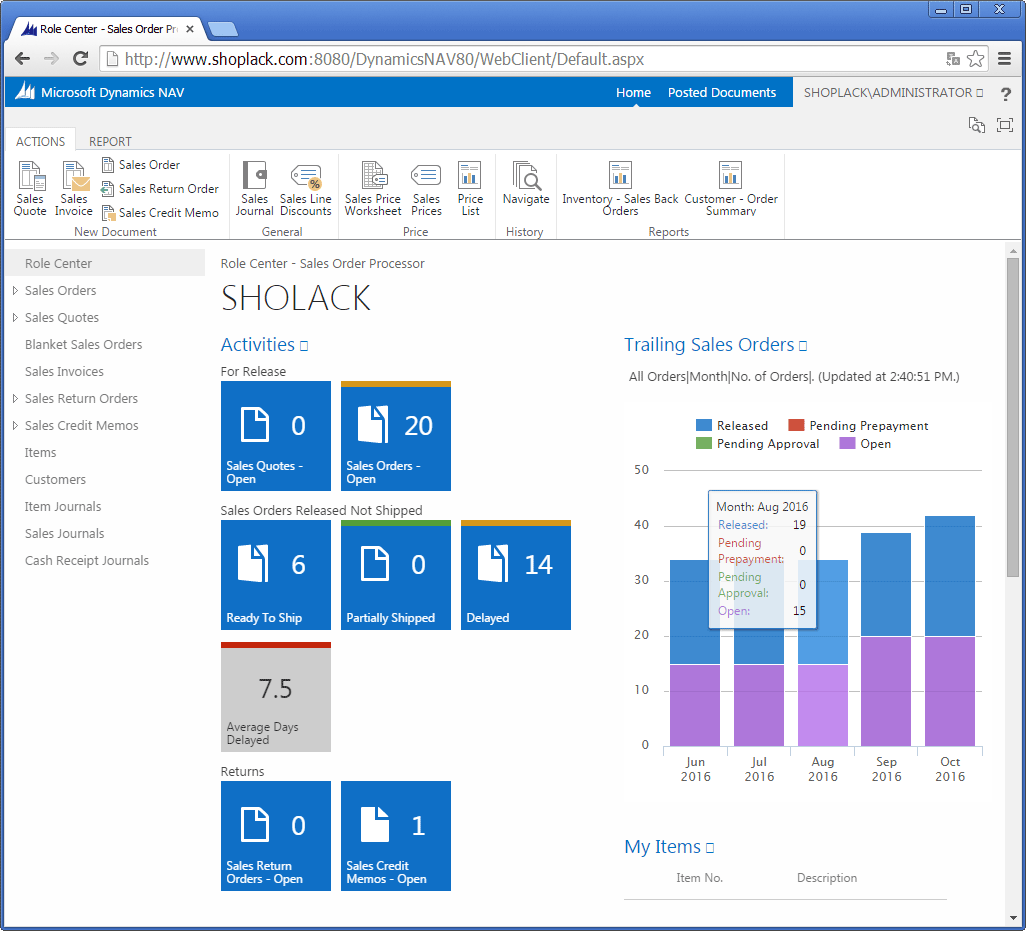This screenshot has height=931, width=1026.
Task: Open Blanket Sales Orders list
Action: point(83,344)
